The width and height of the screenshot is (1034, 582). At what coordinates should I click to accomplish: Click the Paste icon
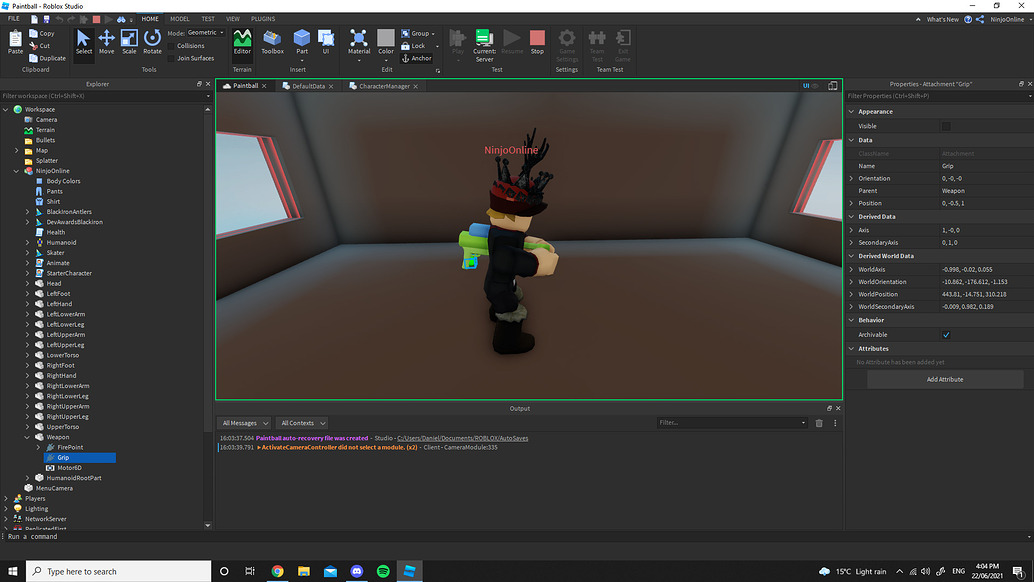[x=15, y=42]
